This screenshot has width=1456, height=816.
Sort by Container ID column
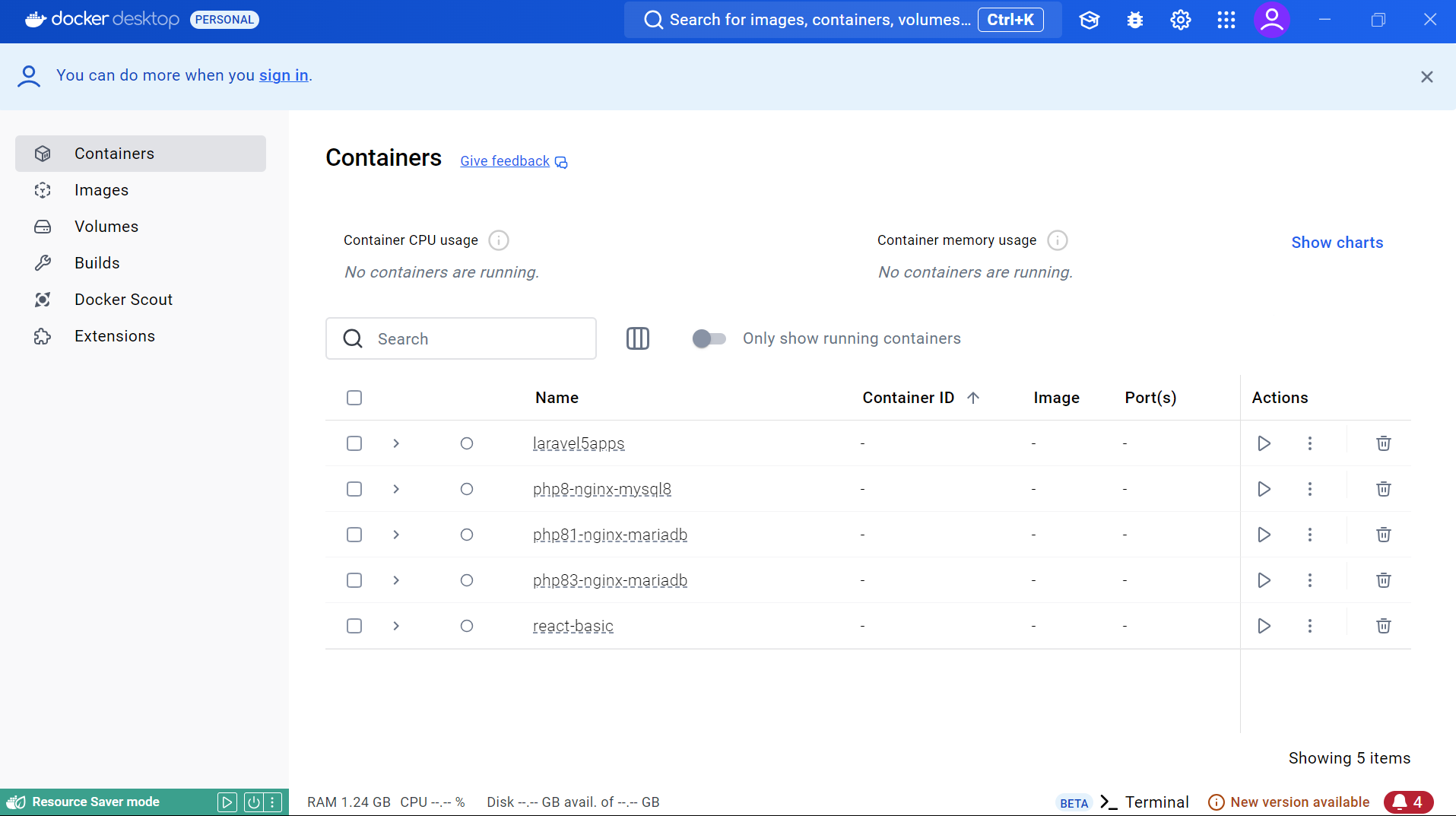point(921,398)
